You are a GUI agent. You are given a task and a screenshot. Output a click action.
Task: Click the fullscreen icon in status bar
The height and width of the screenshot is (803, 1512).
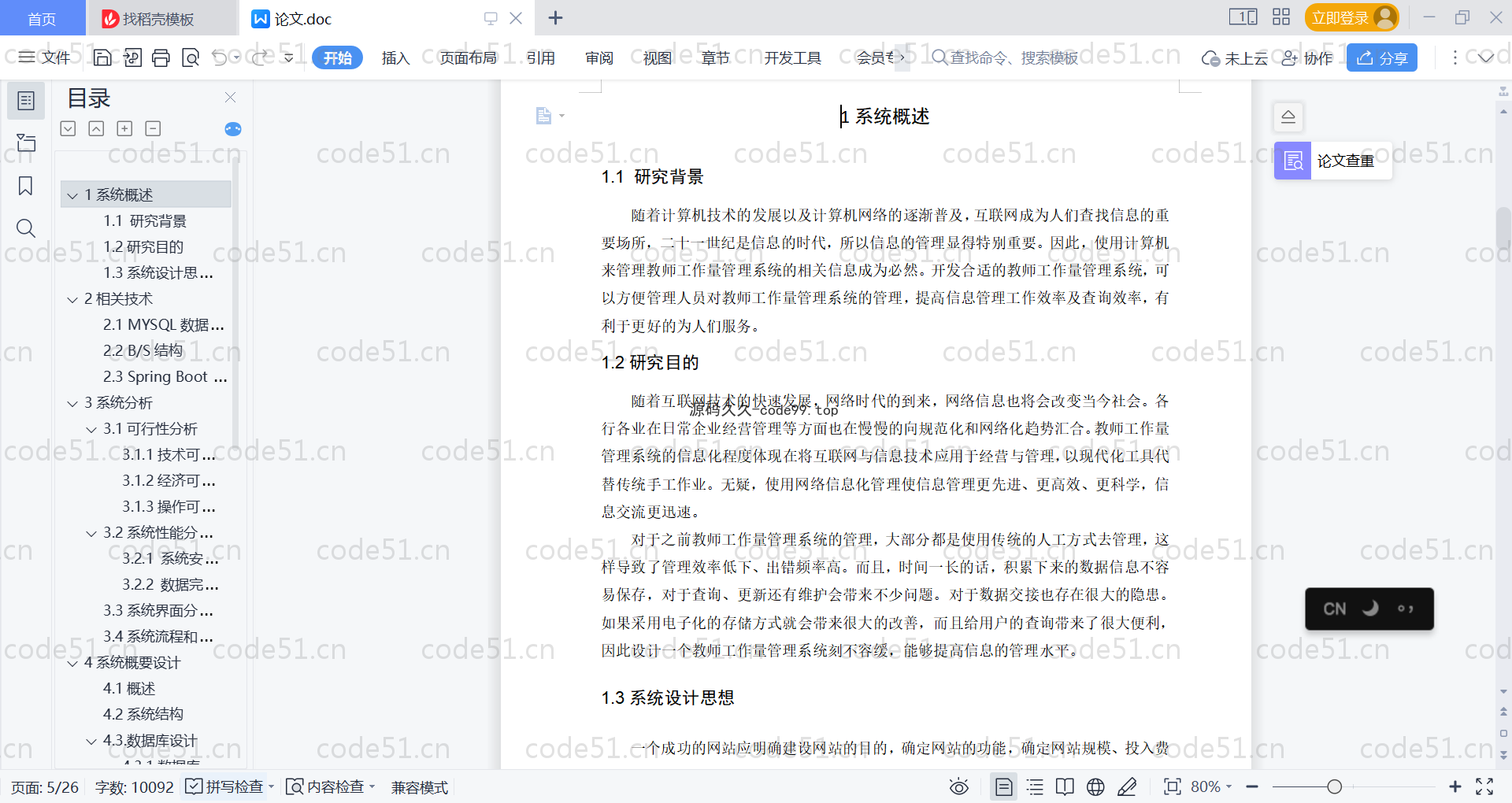[1484, 786]
